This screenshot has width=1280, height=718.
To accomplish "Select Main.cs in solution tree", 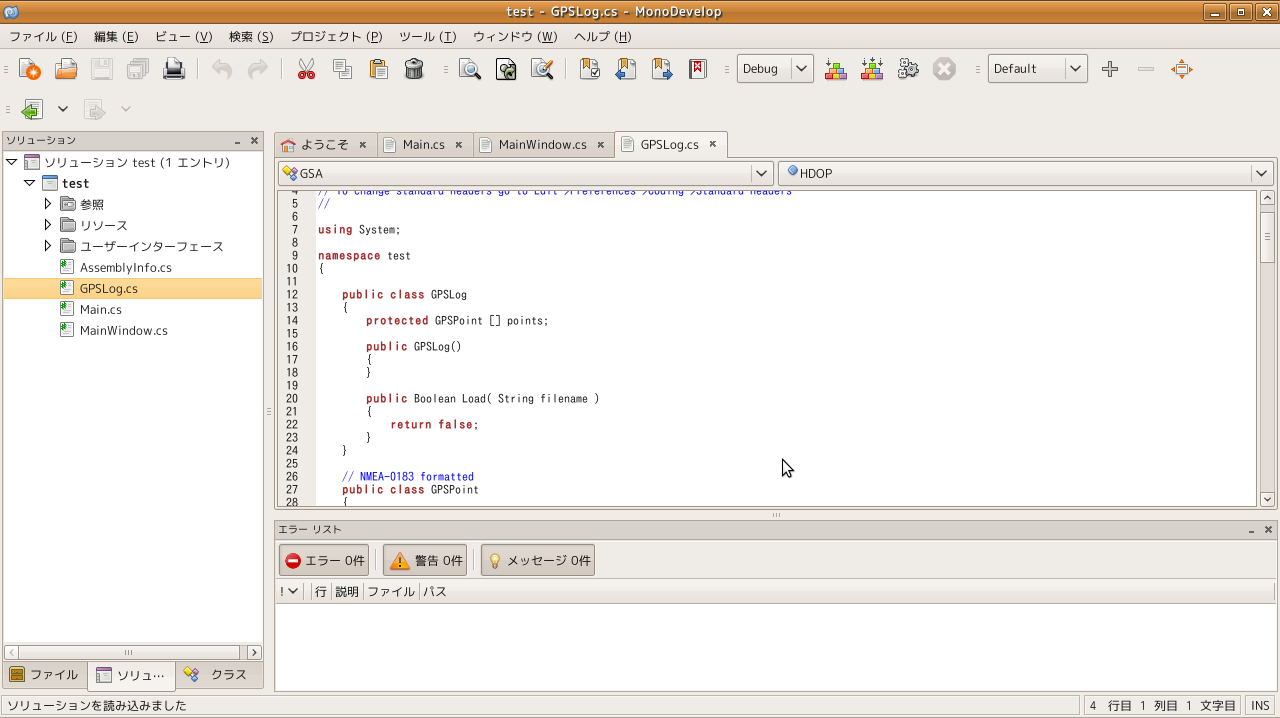I will pos(101,309).
